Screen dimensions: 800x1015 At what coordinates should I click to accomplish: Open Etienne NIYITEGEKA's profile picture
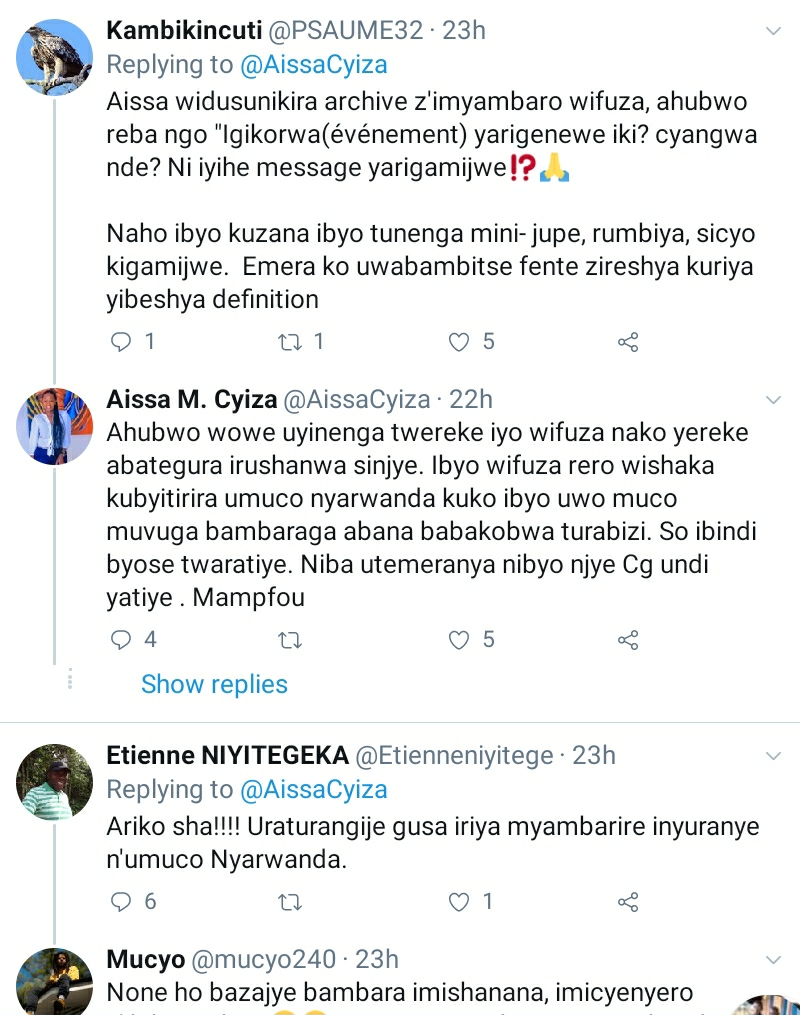55,781
